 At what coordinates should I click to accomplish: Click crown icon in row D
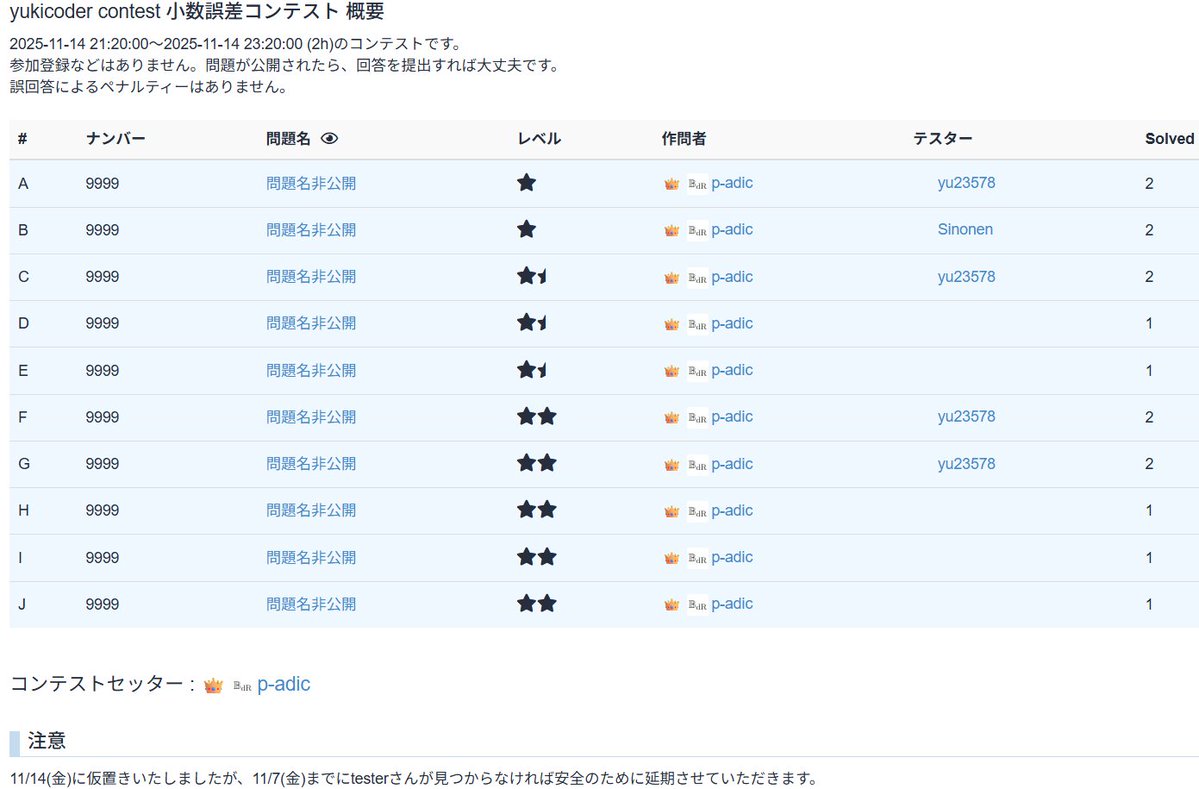[x=671, y=324]
